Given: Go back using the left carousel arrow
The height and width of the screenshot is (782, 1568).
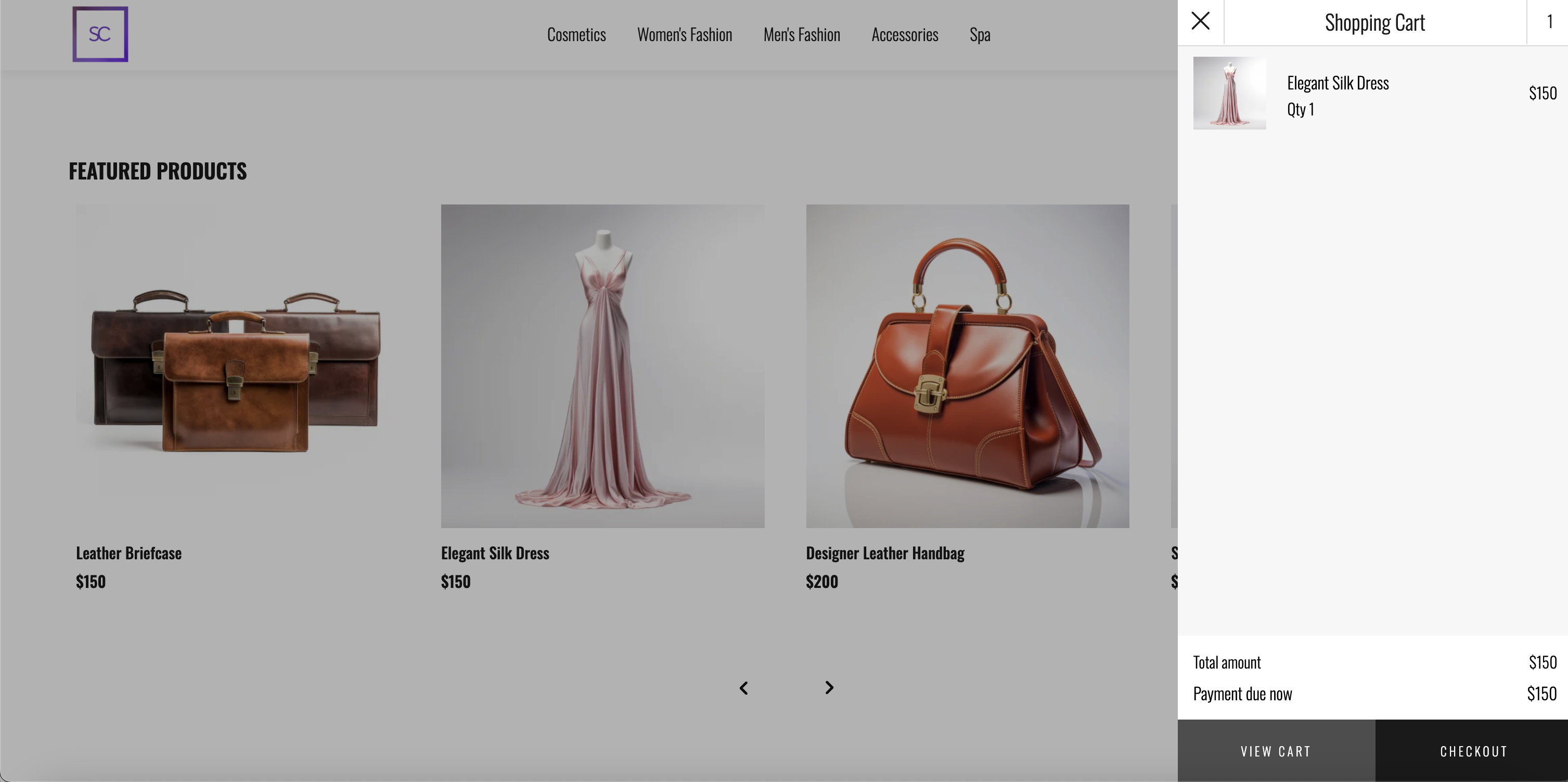Looking at the screenshot, I should (x=744, y=687).
